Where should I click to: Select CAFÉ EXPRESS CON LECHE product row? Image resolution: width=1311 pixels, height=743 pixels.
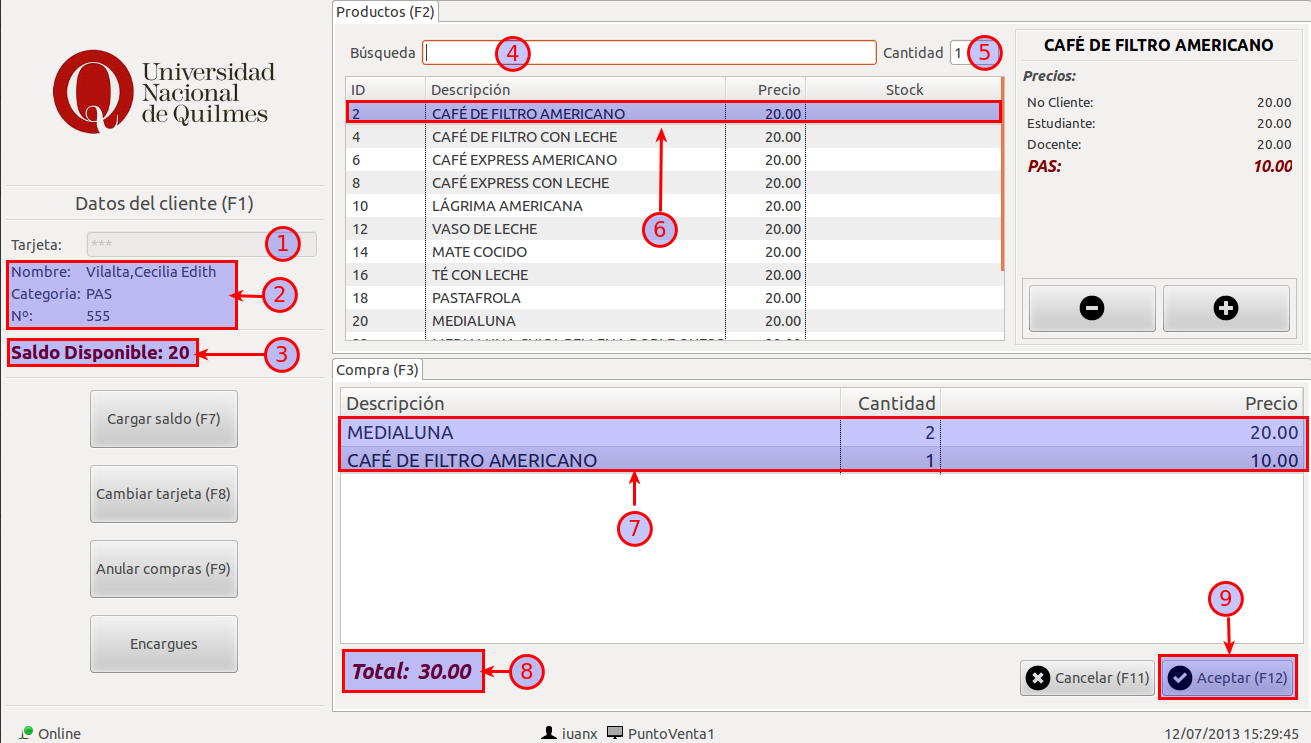click(520, 183)
